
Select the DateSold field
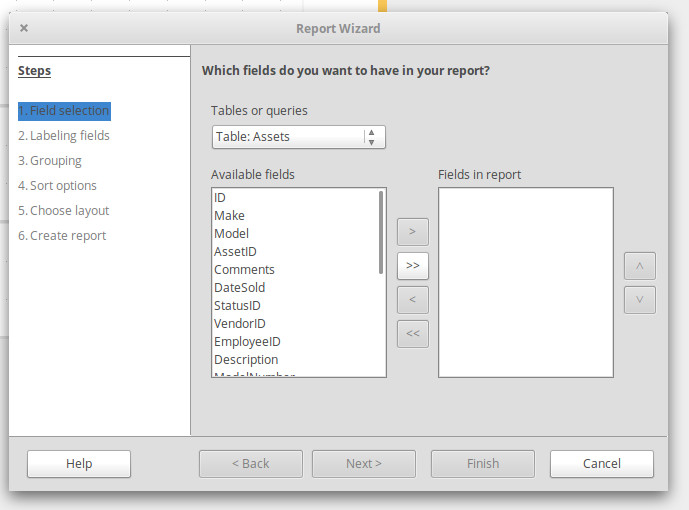coord(239,288)
